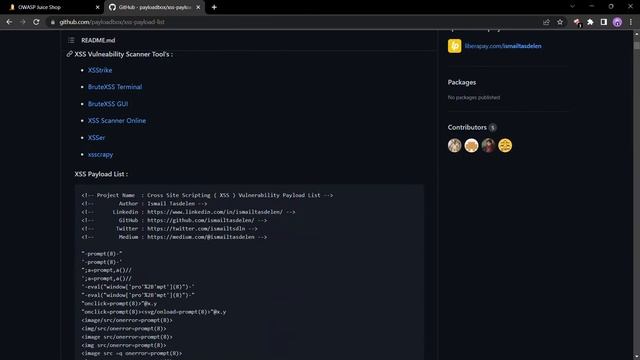Bookmark this page with the star icon

560,22
